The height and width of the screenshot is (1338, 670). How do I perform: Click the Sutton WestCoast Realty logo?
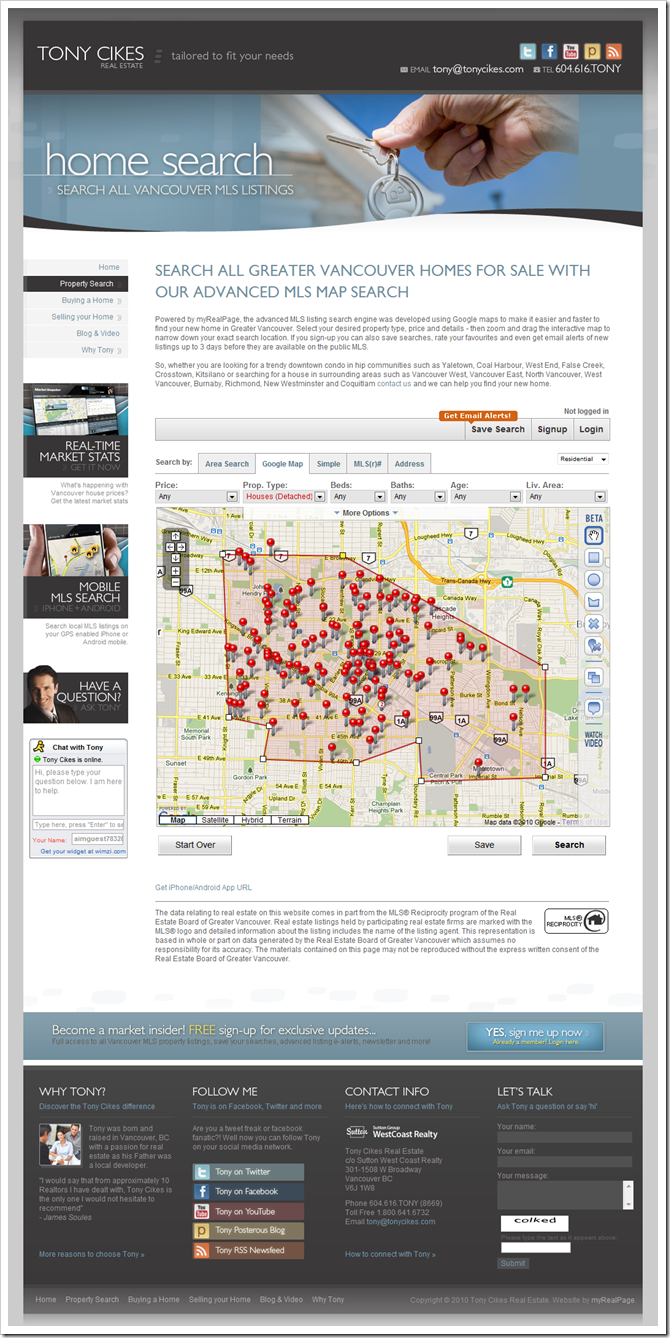(392, 1132)
